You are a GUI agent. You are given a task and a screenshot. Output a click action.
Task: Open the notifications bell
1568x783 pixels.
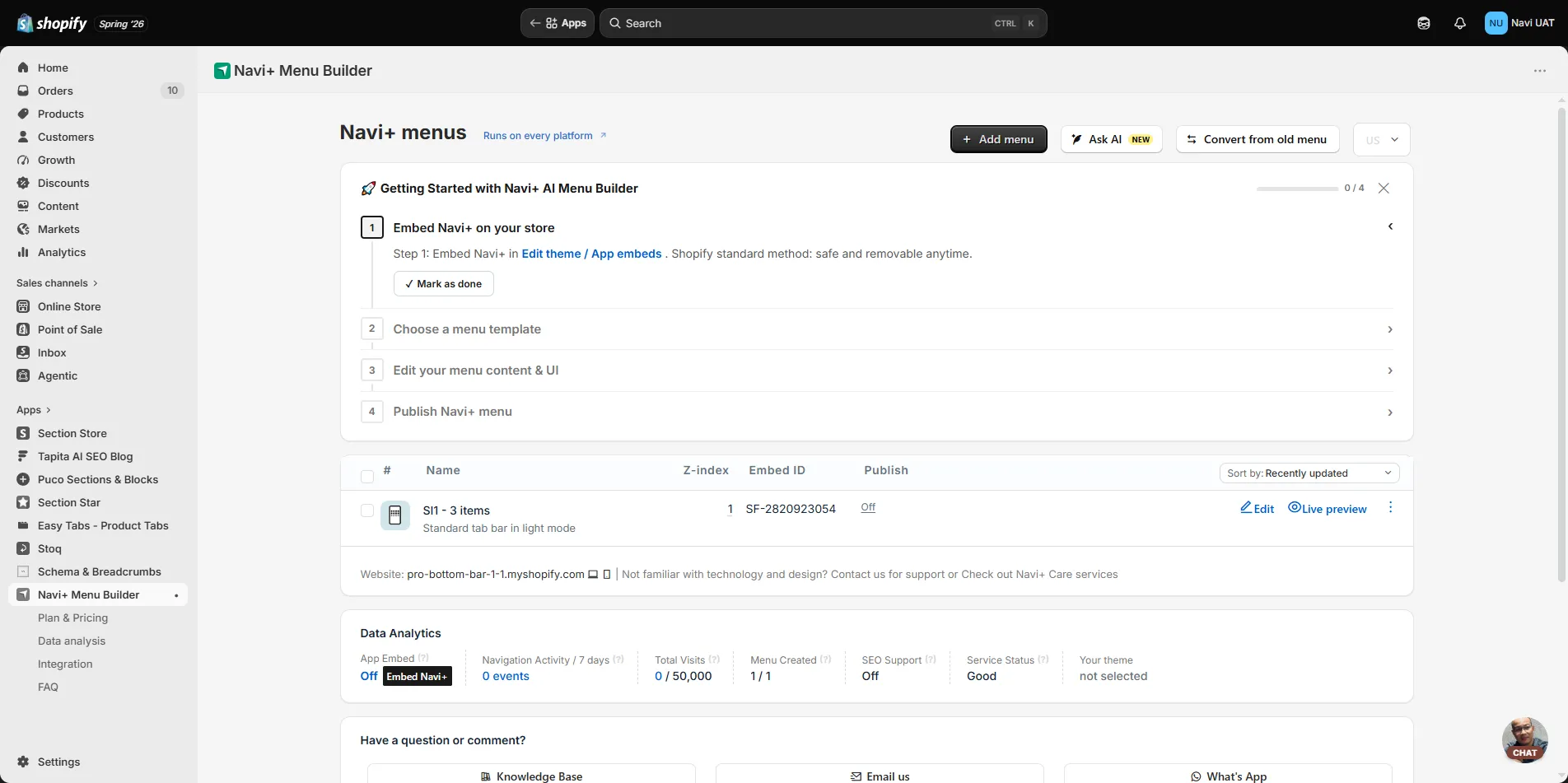click(x=1460, y=23)
